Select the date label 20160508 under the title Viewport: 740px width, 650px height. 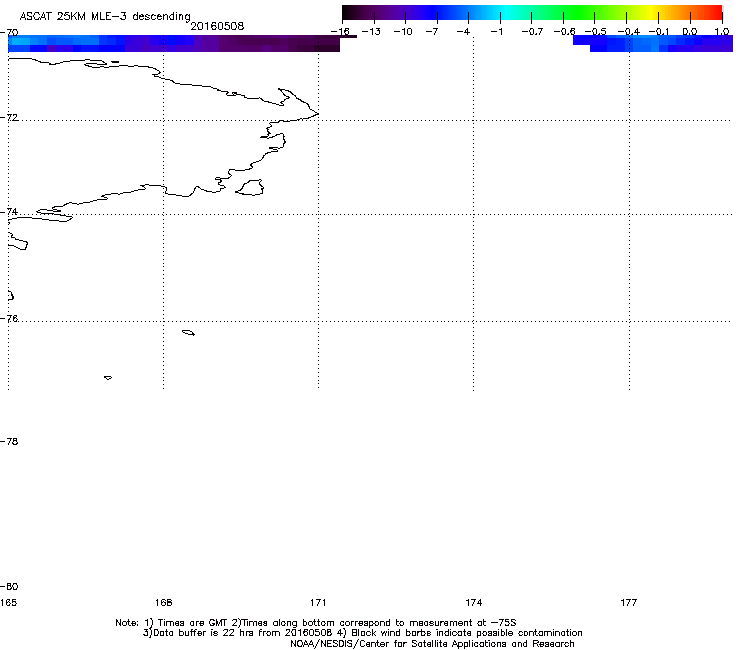[217, 26]
